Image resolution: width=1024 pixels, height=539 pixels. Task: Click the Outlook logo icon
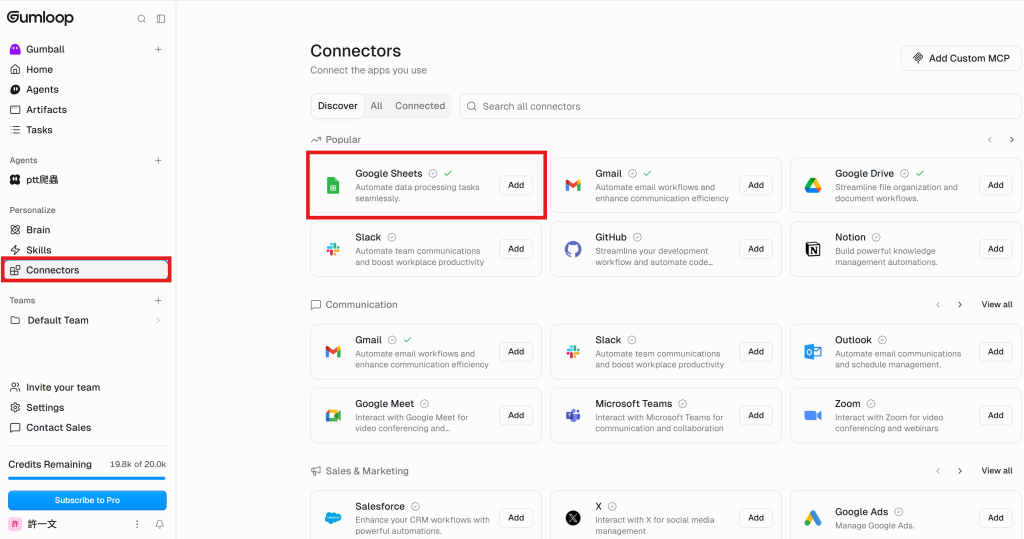(812, 351)
